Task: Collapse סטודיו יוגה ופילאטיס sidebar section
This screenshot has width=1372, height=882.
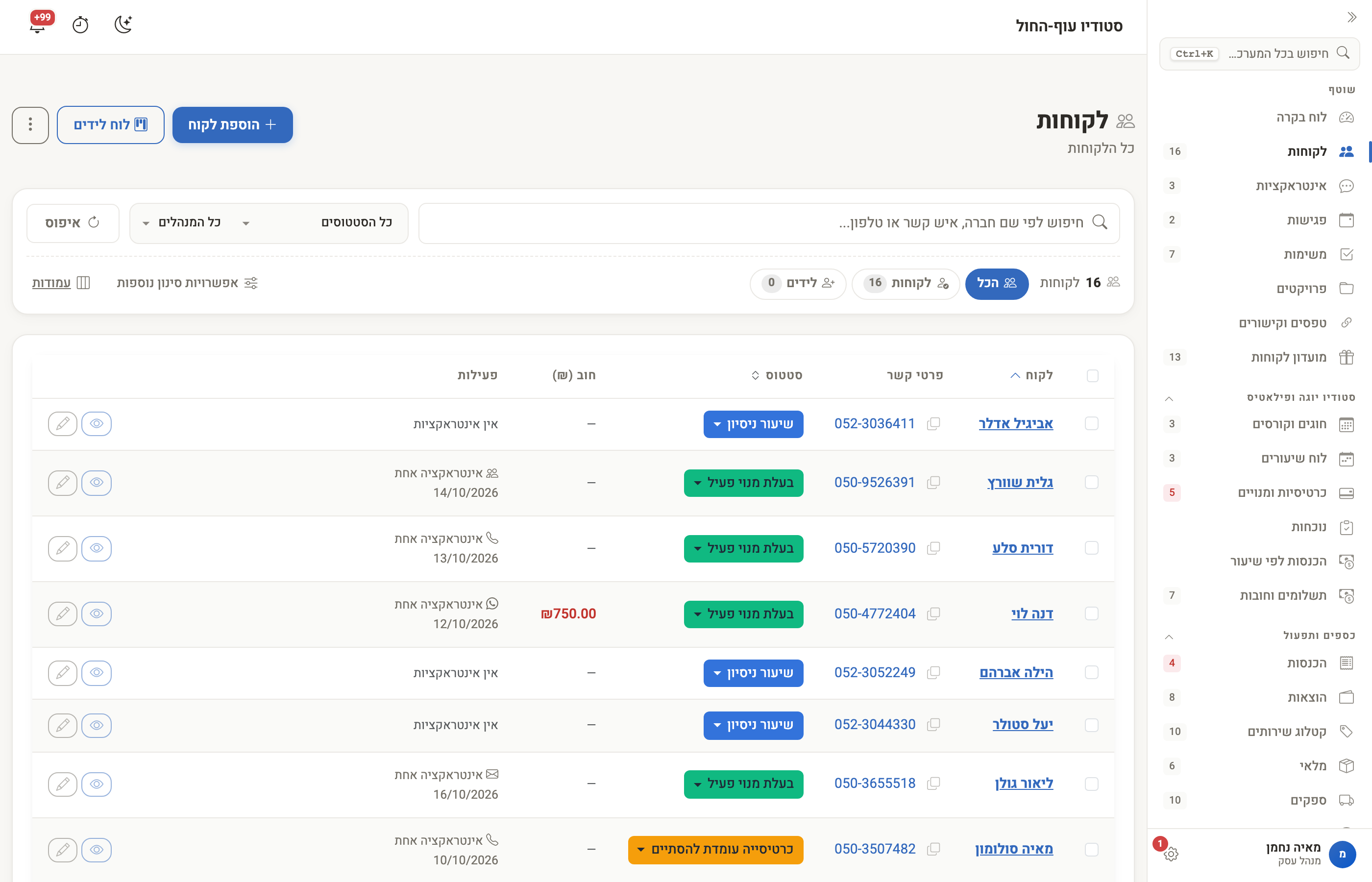Action: tap(1169, 399)
